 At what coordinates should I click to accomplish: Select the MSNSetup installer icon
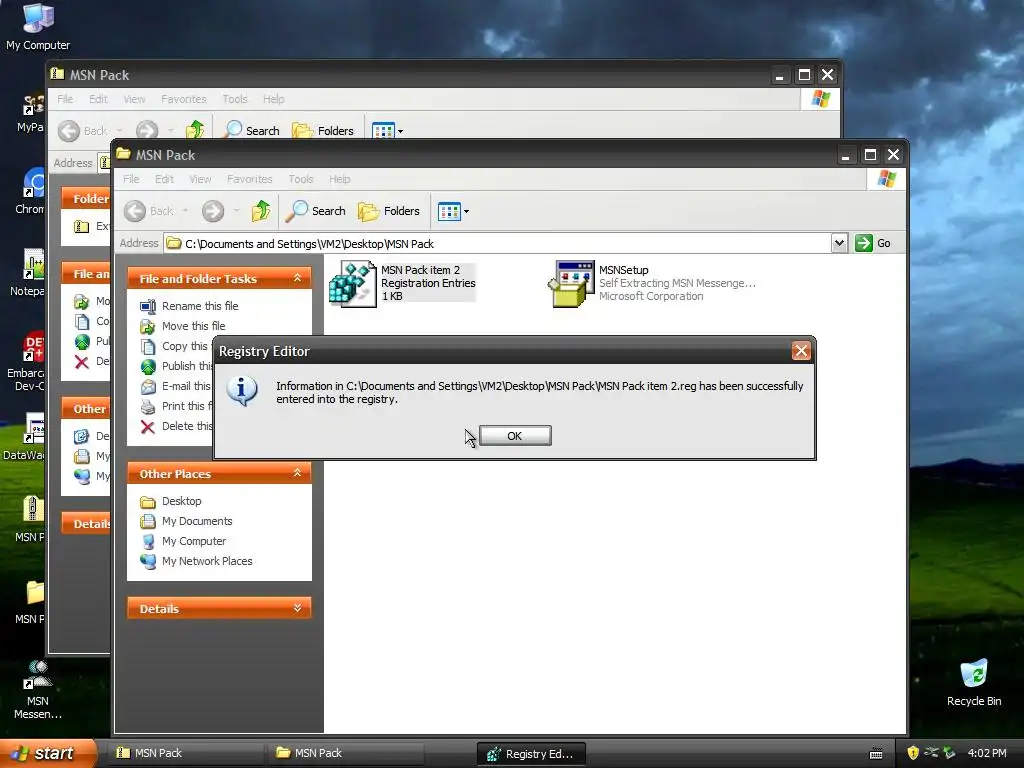pos(571,283)
